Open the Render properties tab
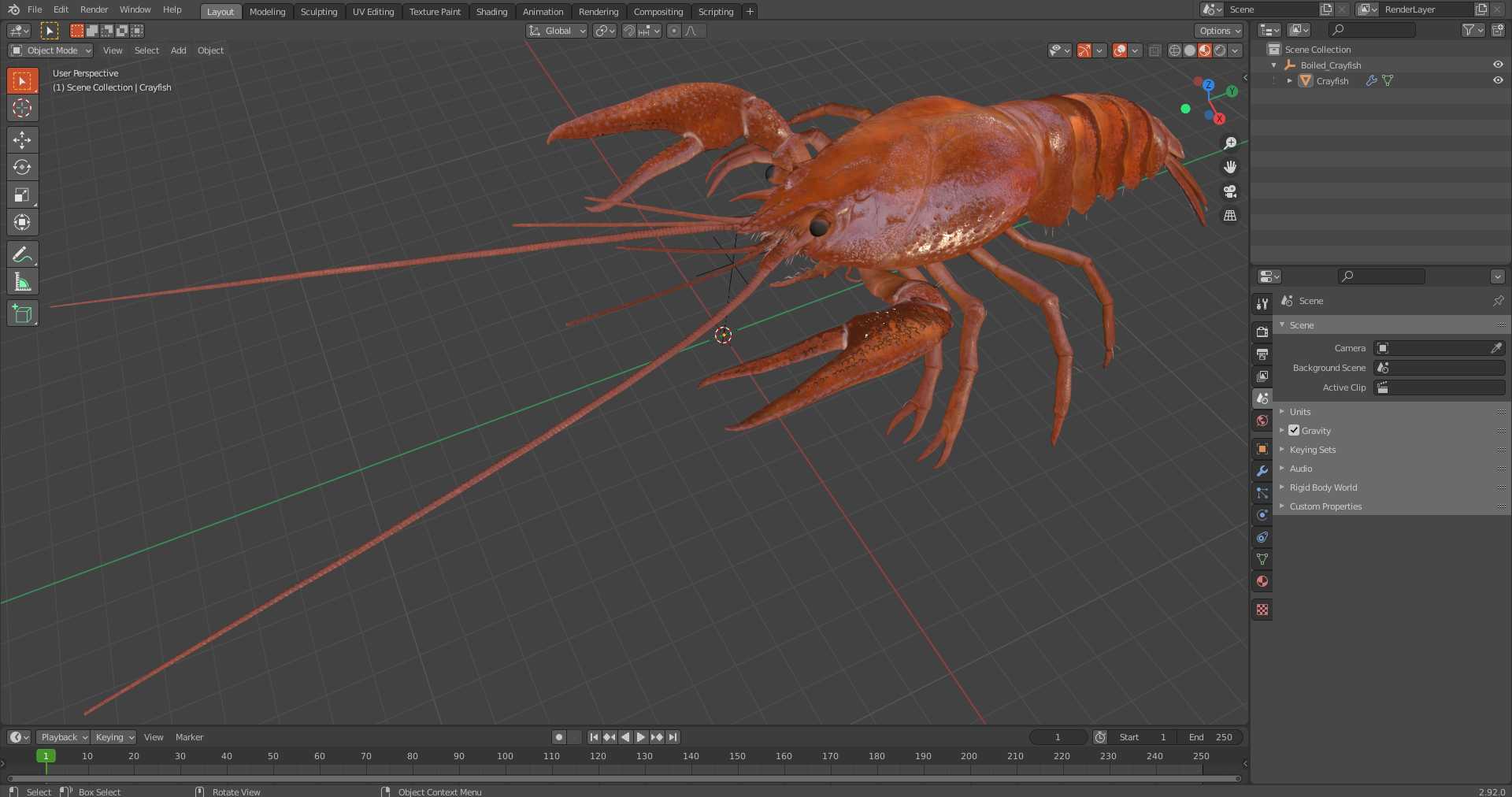The image size is (1512, 797). coord(1262,332)
